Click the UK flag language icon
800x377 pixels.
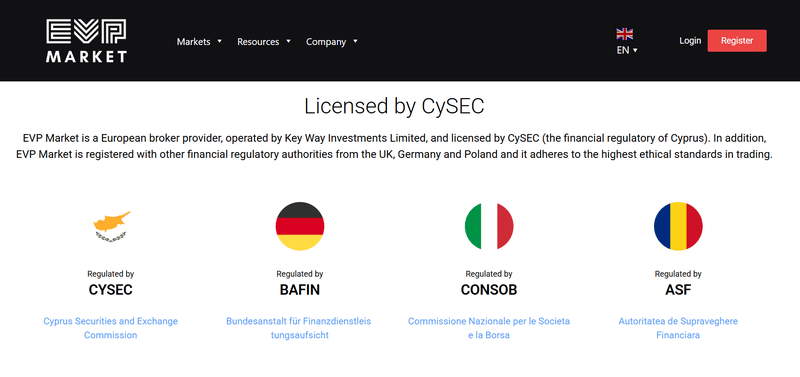tap(624, 34)
